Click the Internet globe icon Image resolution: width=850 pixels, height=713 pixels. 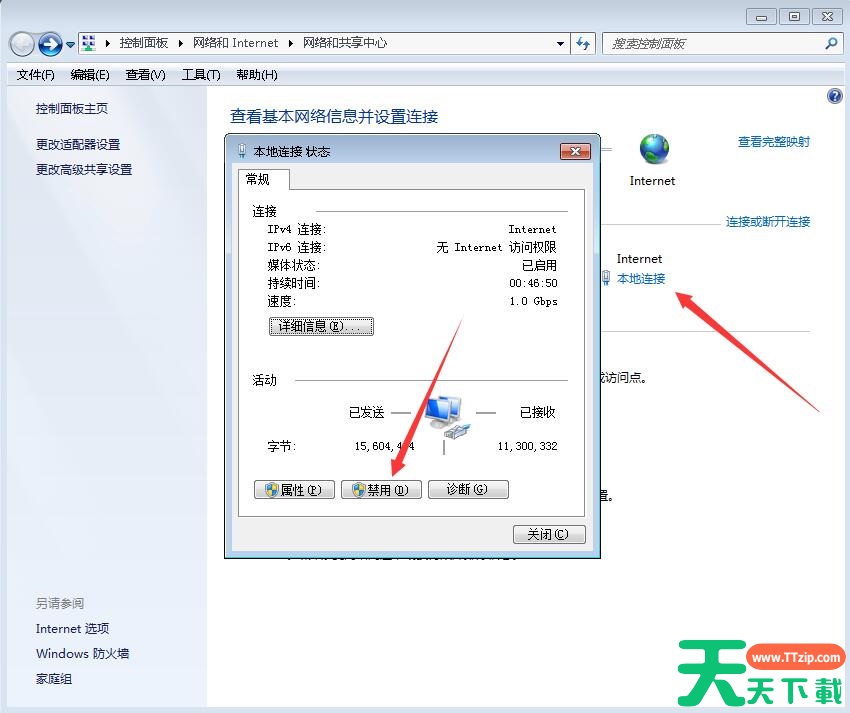tap(654, 150)
